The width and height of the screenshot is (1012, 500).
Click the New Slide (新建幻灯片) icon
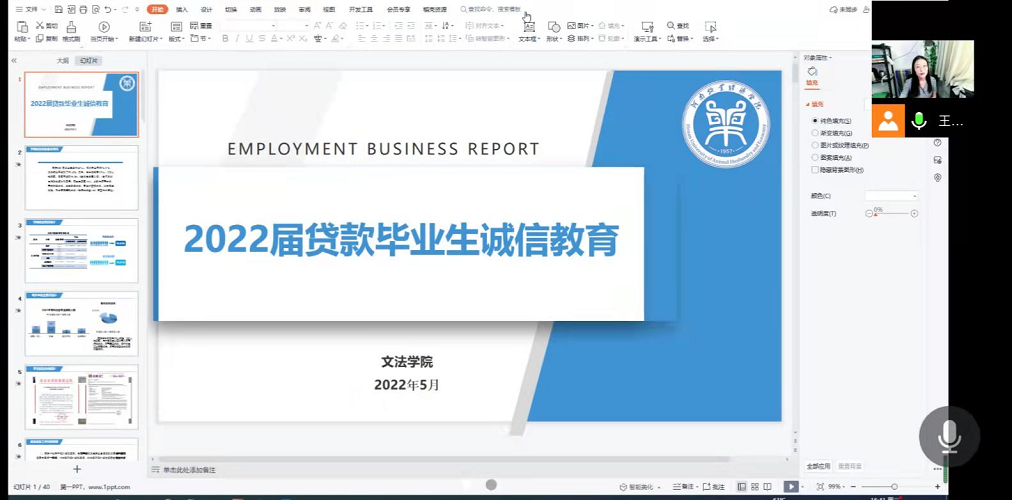143,27
